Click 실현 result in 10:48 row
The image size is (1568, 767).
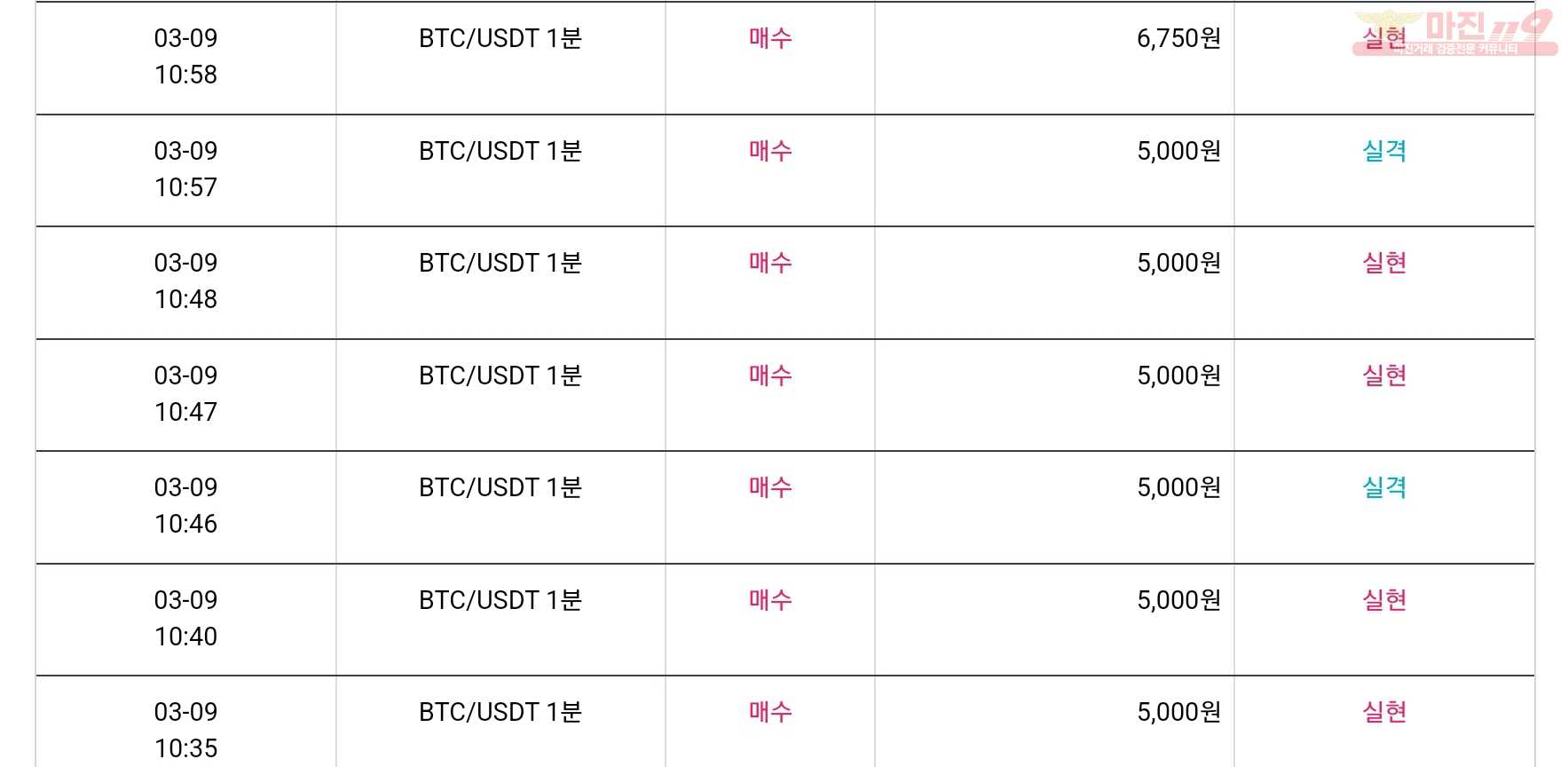(1384, 263)
